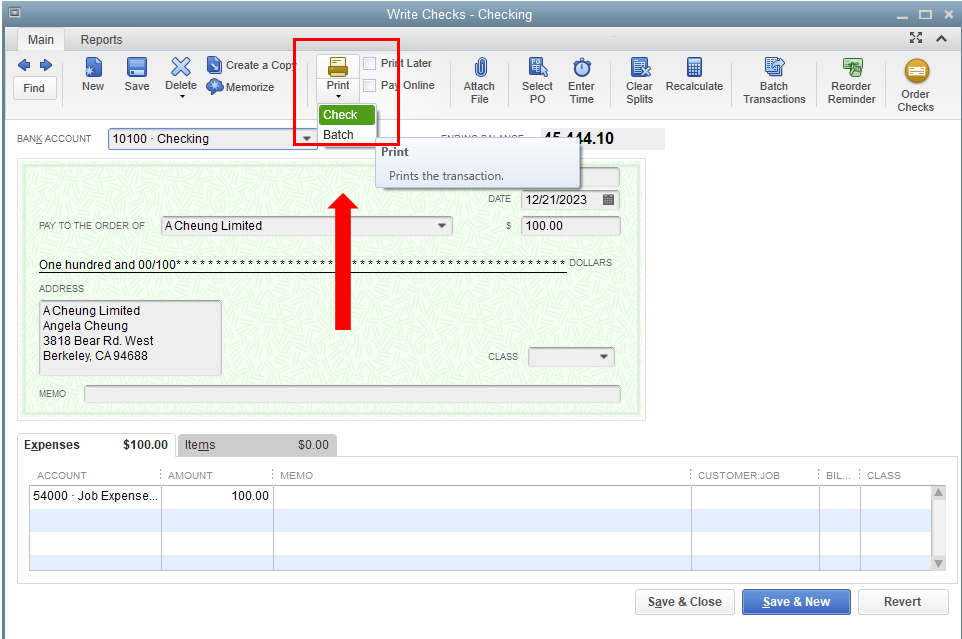The height and width of the screenshot is (639, 962).
Task: Click the Delete X icon
Action: click(181, 66)
